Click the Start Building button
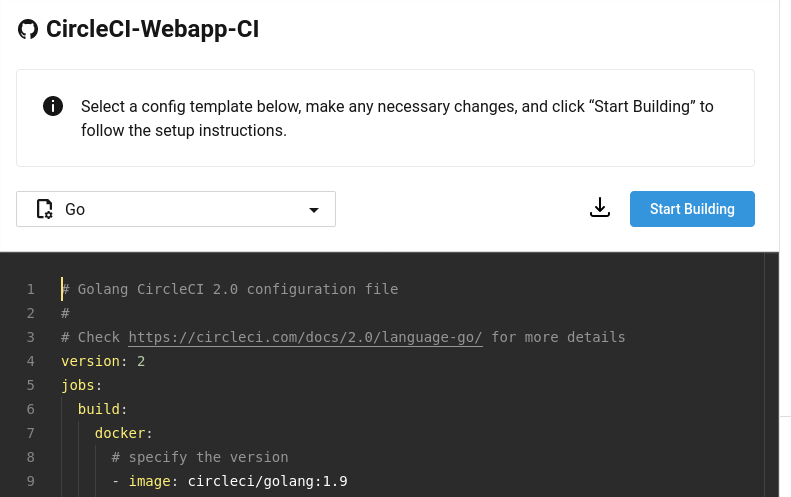The image size is (791, 497). tap(692, 209)
